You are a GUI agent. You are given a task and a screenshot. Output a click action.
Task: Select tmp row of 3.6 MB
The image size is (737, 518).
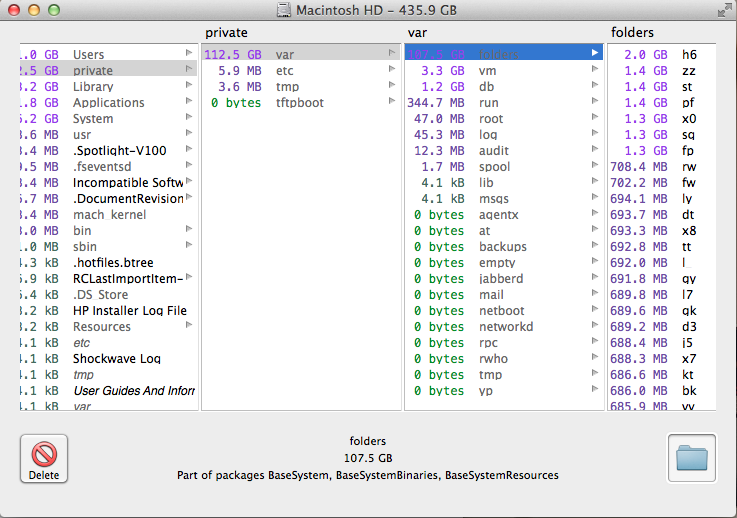click(301, 86)
